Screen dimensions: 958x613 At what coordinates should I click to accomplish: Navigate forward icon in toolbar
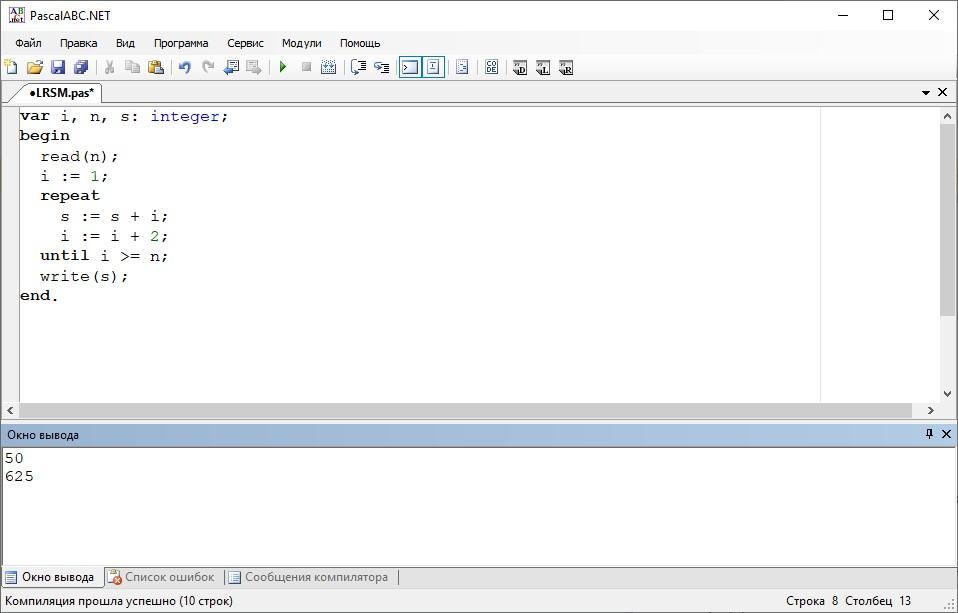click(x=254, y=67)
